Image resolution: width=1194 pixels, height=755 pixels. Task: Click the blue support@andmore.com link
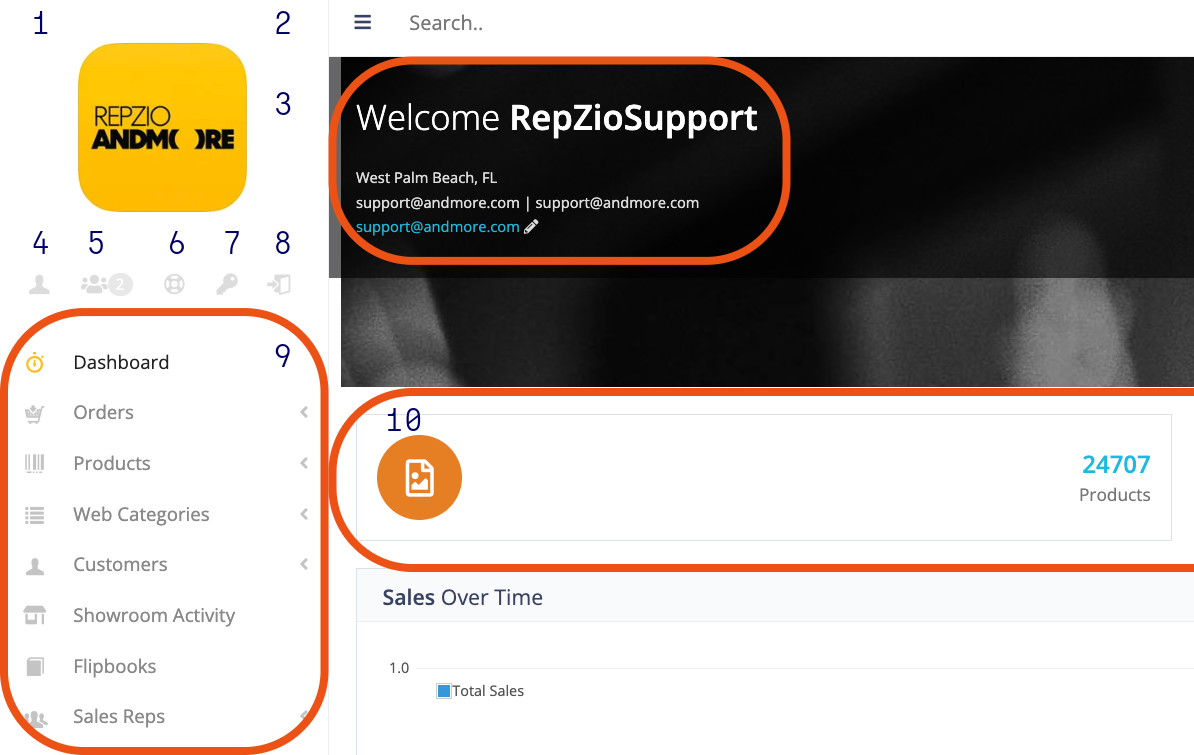tap(438, 227)
